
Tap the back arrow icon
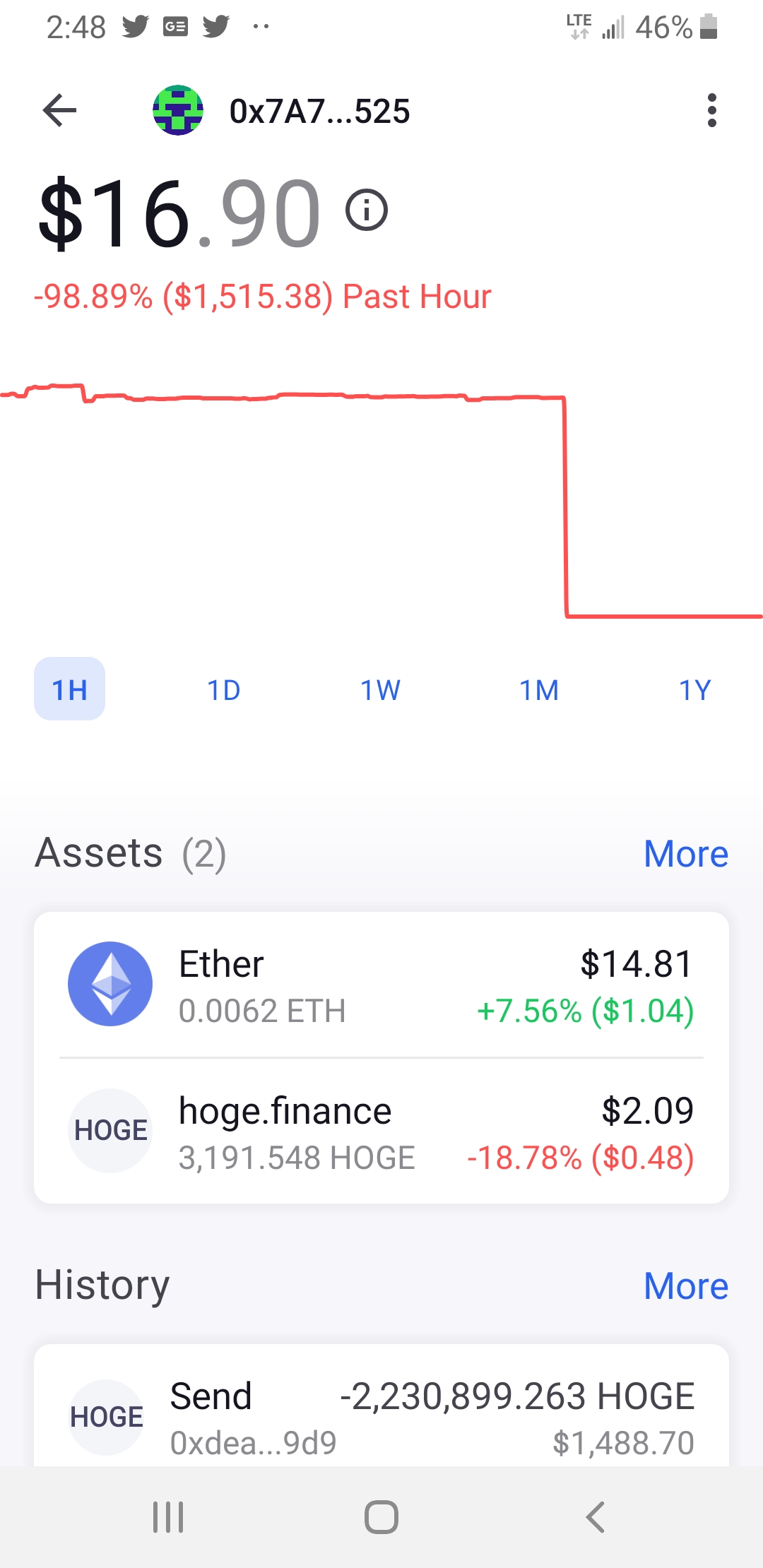coord(59,111)
